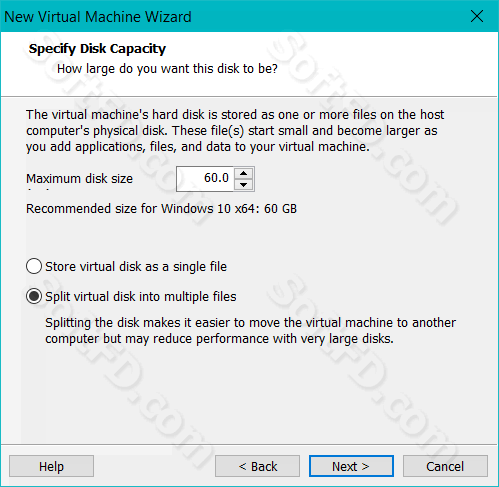Click the splitting the disk explanation text
Image resolution: width=499 pixels, height=487 pixels.
click(250, 331)
